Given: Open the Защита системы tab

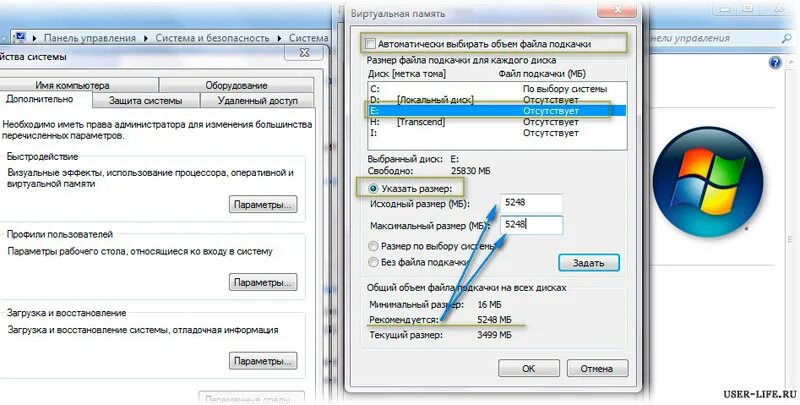Looking at the screenshot, I should (x=145, y=100).
